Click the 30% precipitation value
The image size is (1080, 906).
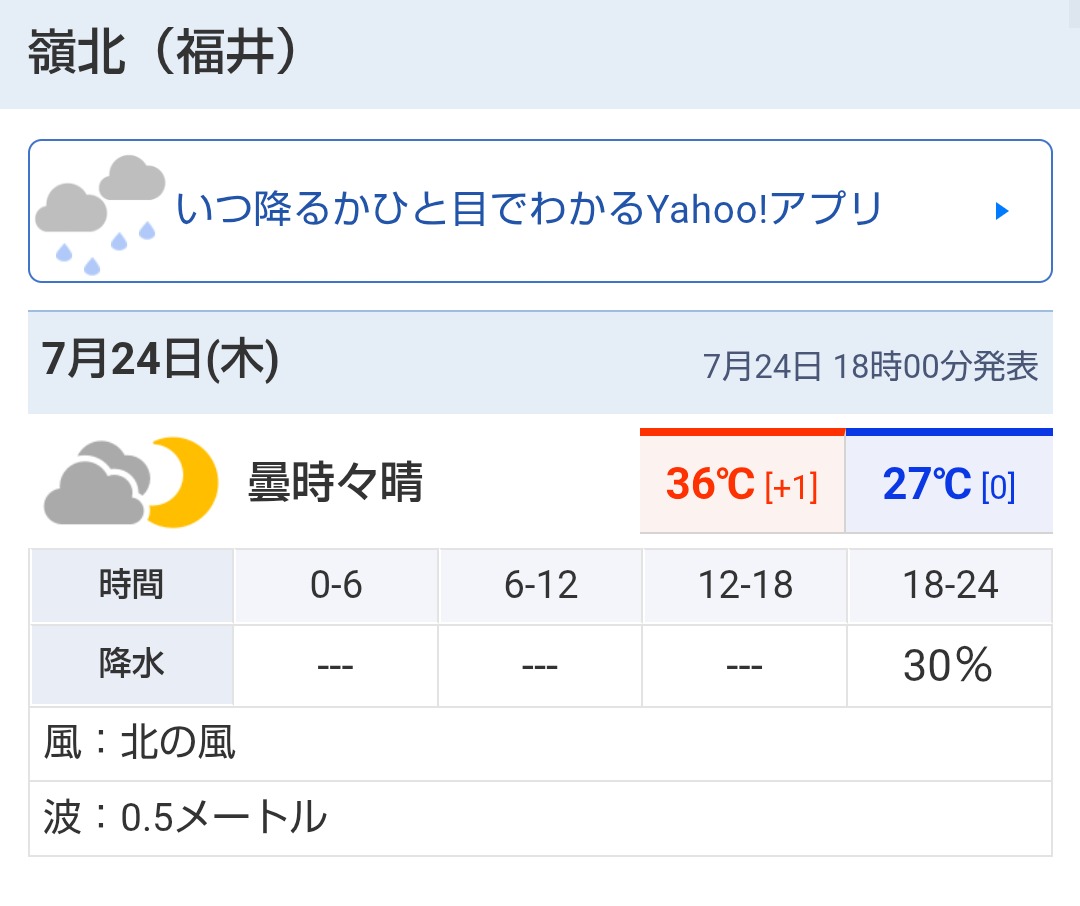(x=948, y=666)
